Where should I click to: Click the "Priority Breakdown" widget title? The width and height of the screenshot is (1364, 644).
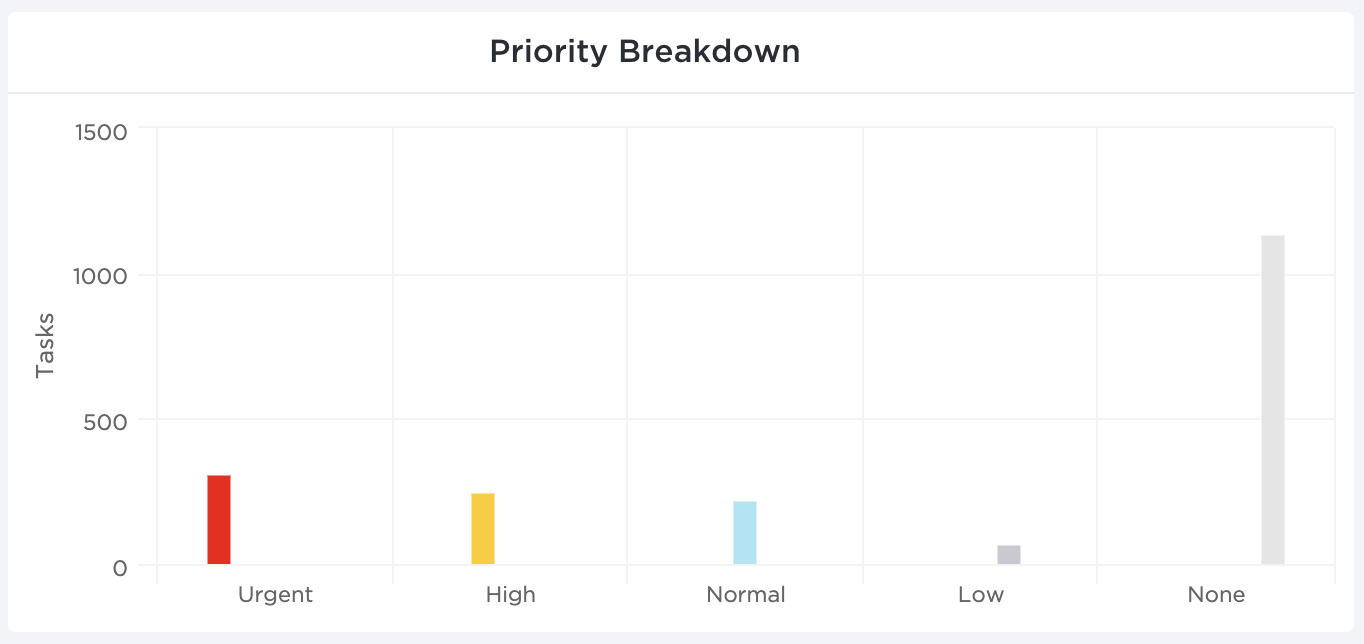[x=645, y=52]
